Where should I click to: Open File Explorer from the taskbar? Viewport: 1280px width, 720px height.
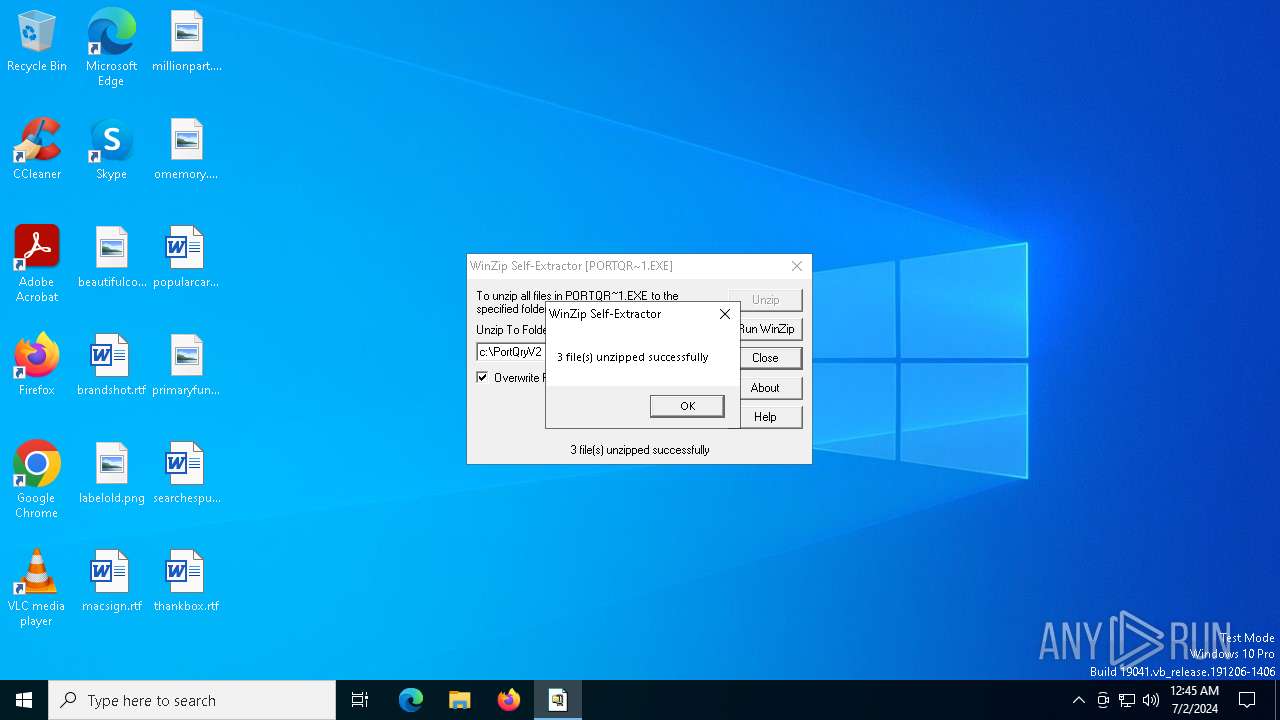pyautogui.click(x=460, y=700)
